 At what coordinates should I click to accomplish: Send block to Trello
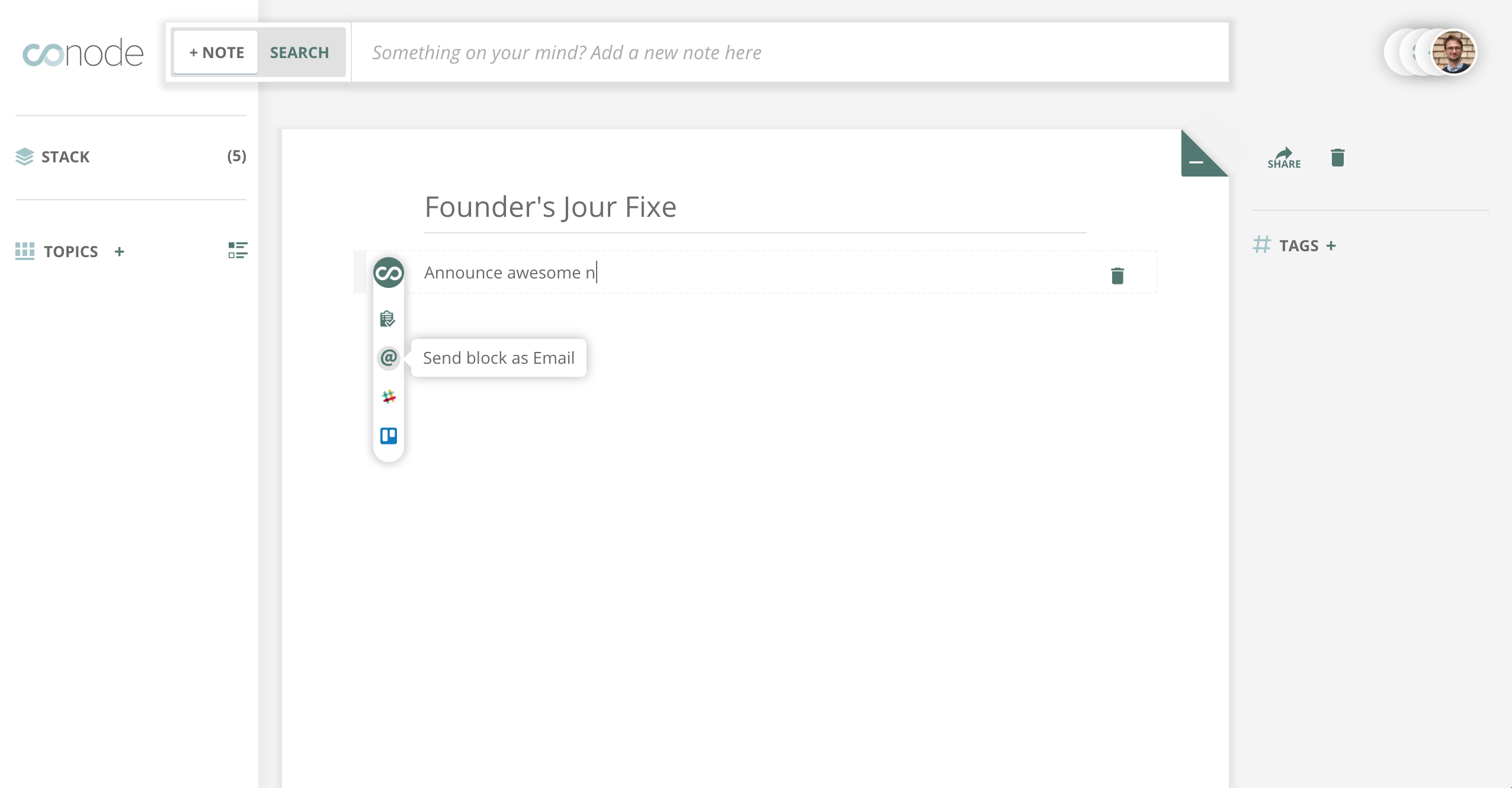coord(389,436)
